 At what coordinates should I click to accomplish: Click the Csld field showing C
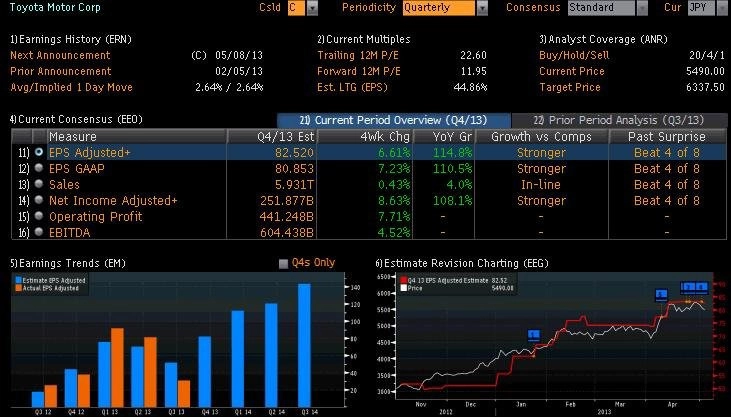click(297, 8)
